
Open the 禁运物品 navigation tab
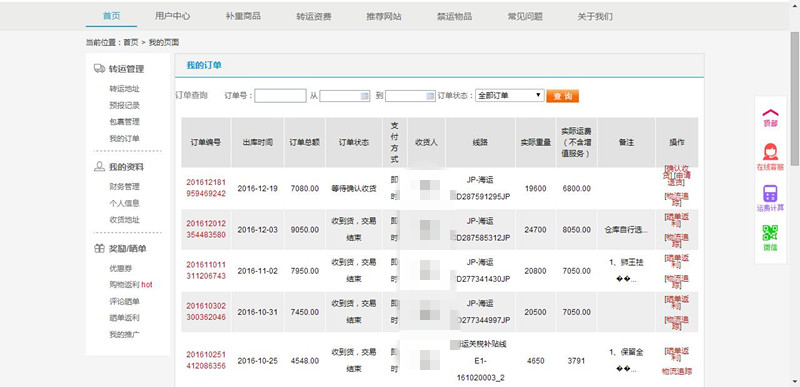455,16
